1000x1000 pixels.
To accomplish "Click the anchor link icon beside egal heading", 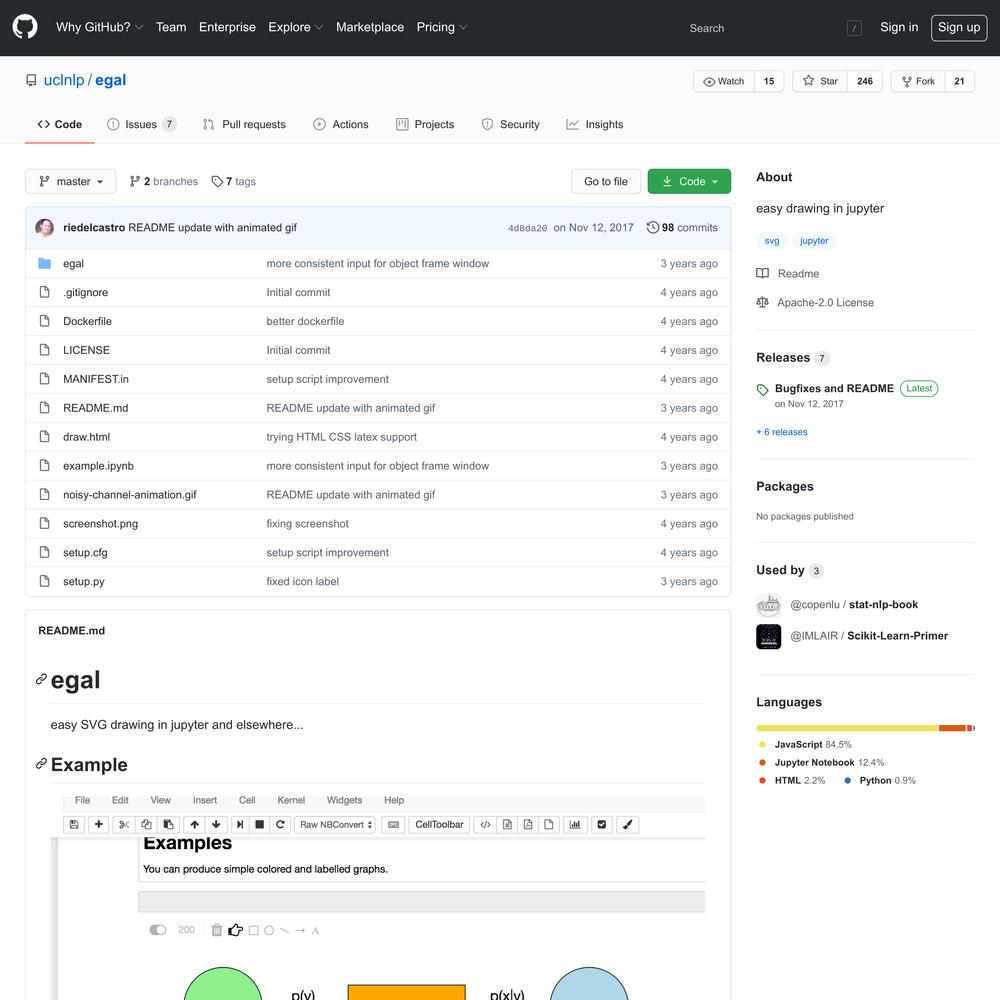I will tap(41, 679).
